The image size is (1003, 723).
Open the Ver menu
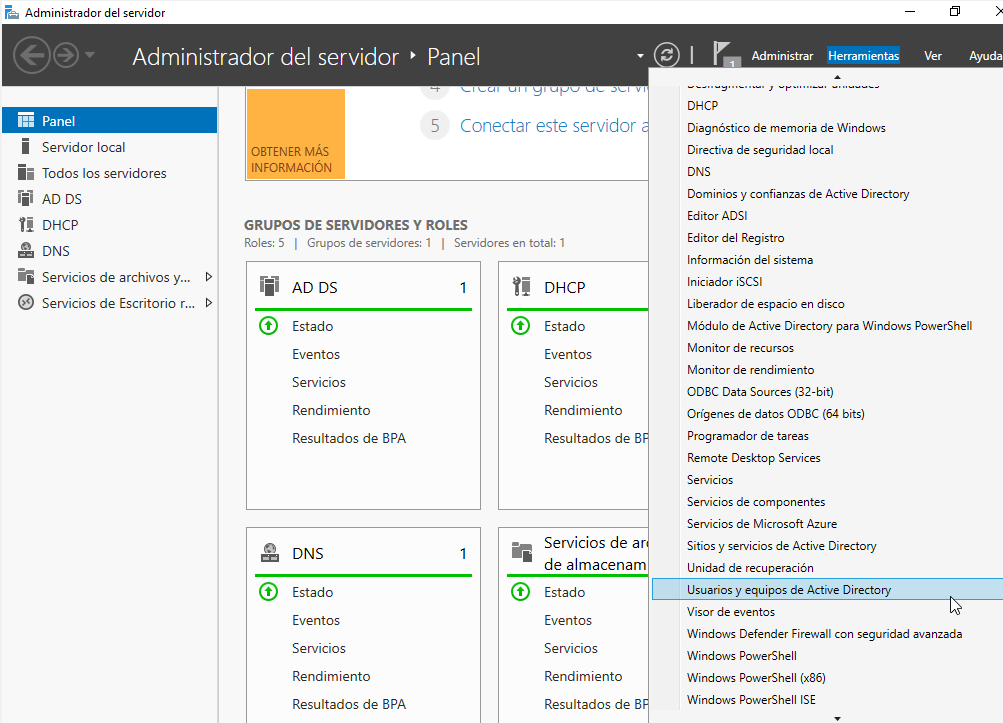[933, 56]
